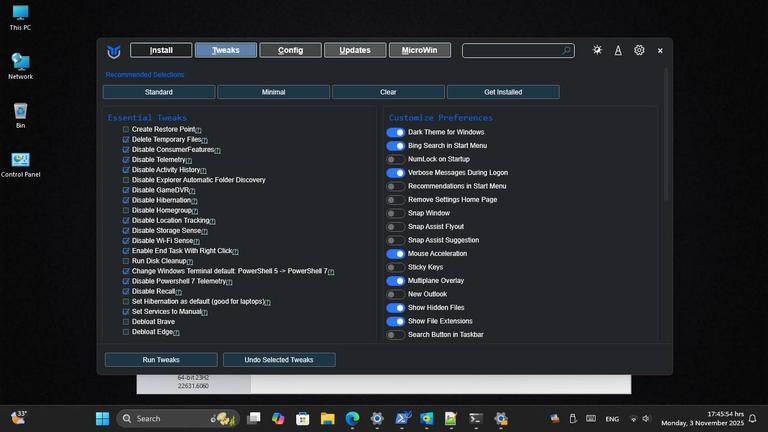This screenshot has width=768, height=432.
Task: Open Task View on the taskbar
Action: (254, 419)
